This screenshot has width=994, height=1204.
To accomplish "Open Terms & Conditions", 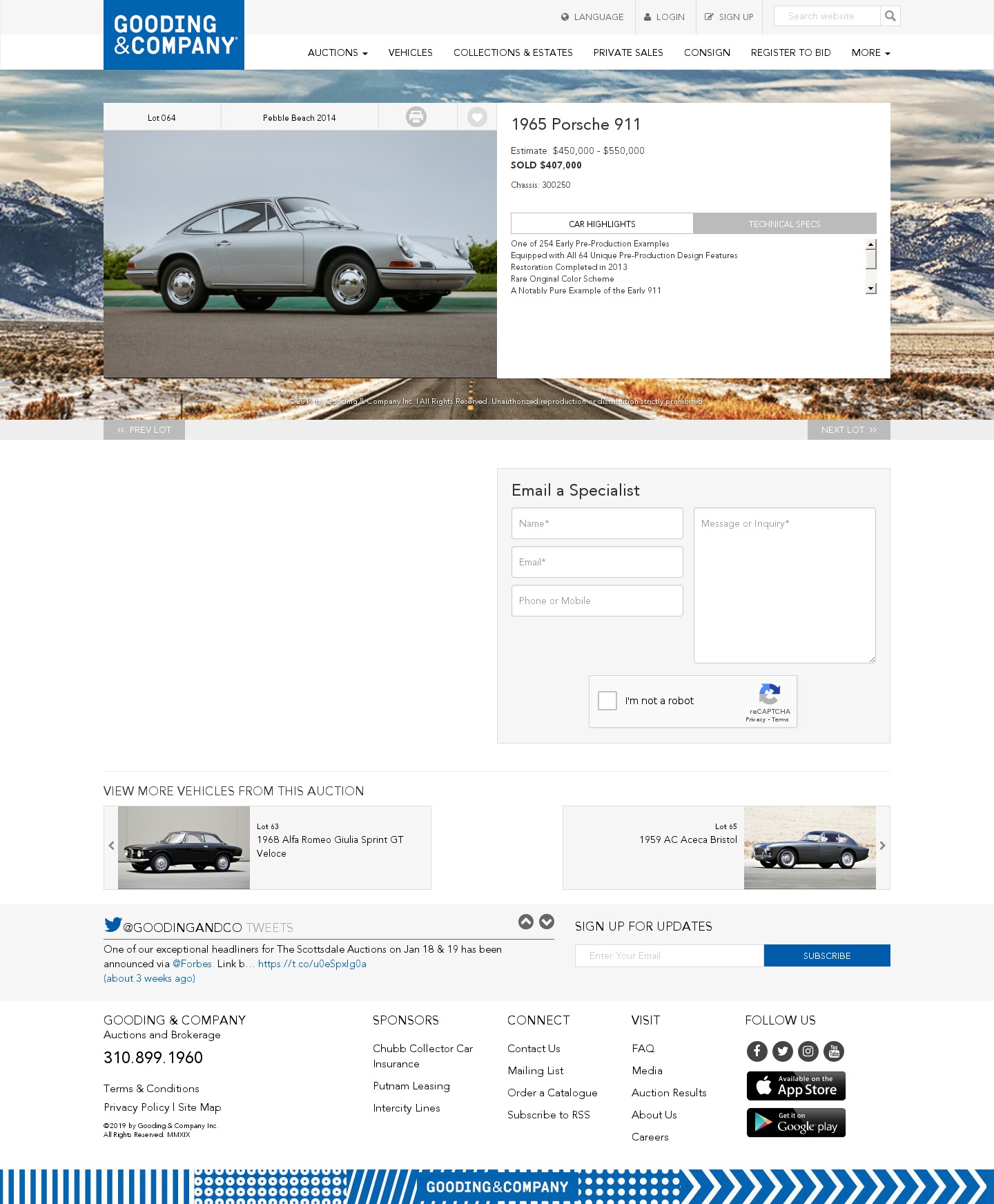I will (151, 1089).
